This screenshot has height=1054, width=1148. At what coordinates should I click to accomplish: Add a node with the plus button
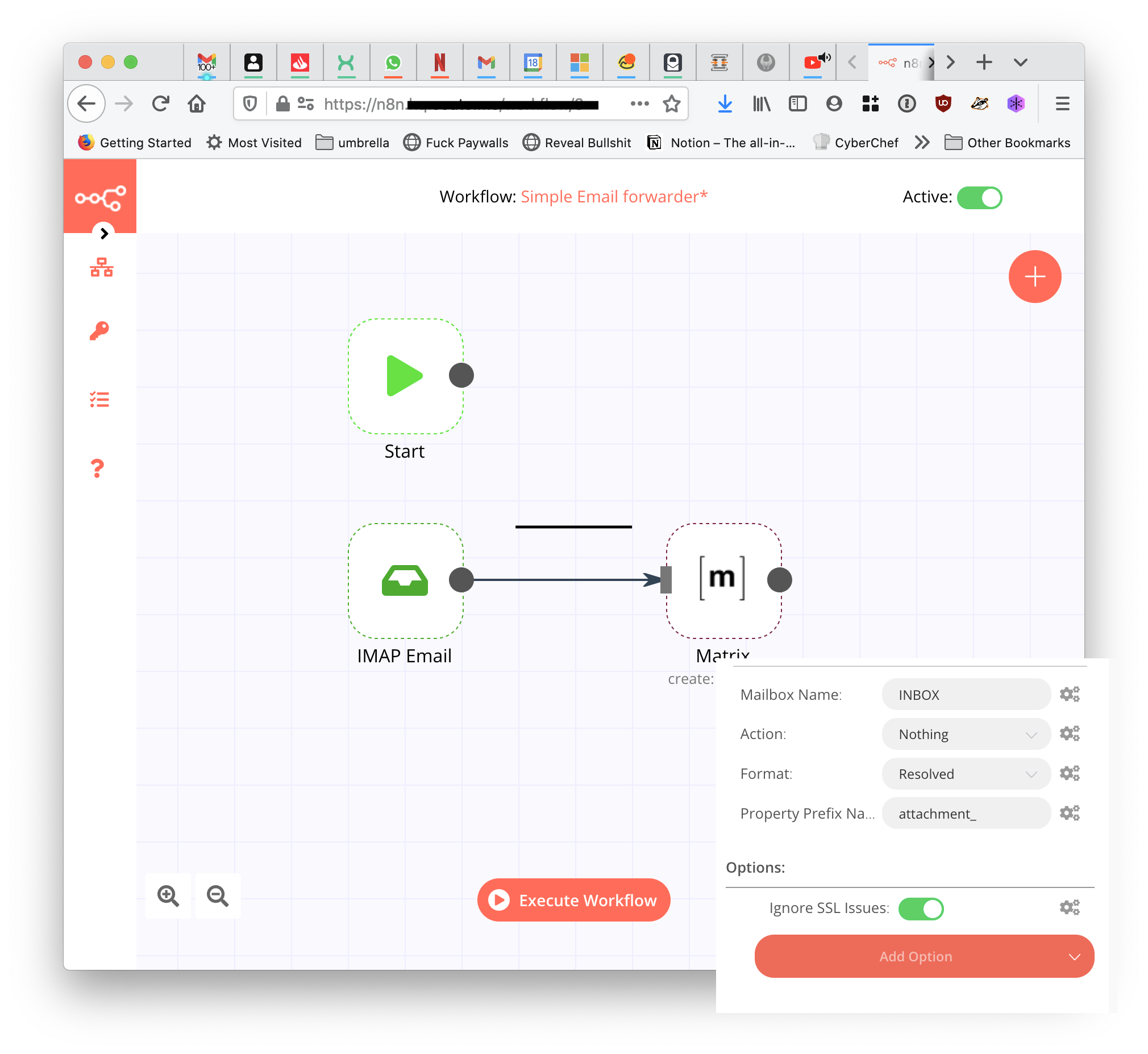point(1034,277)
